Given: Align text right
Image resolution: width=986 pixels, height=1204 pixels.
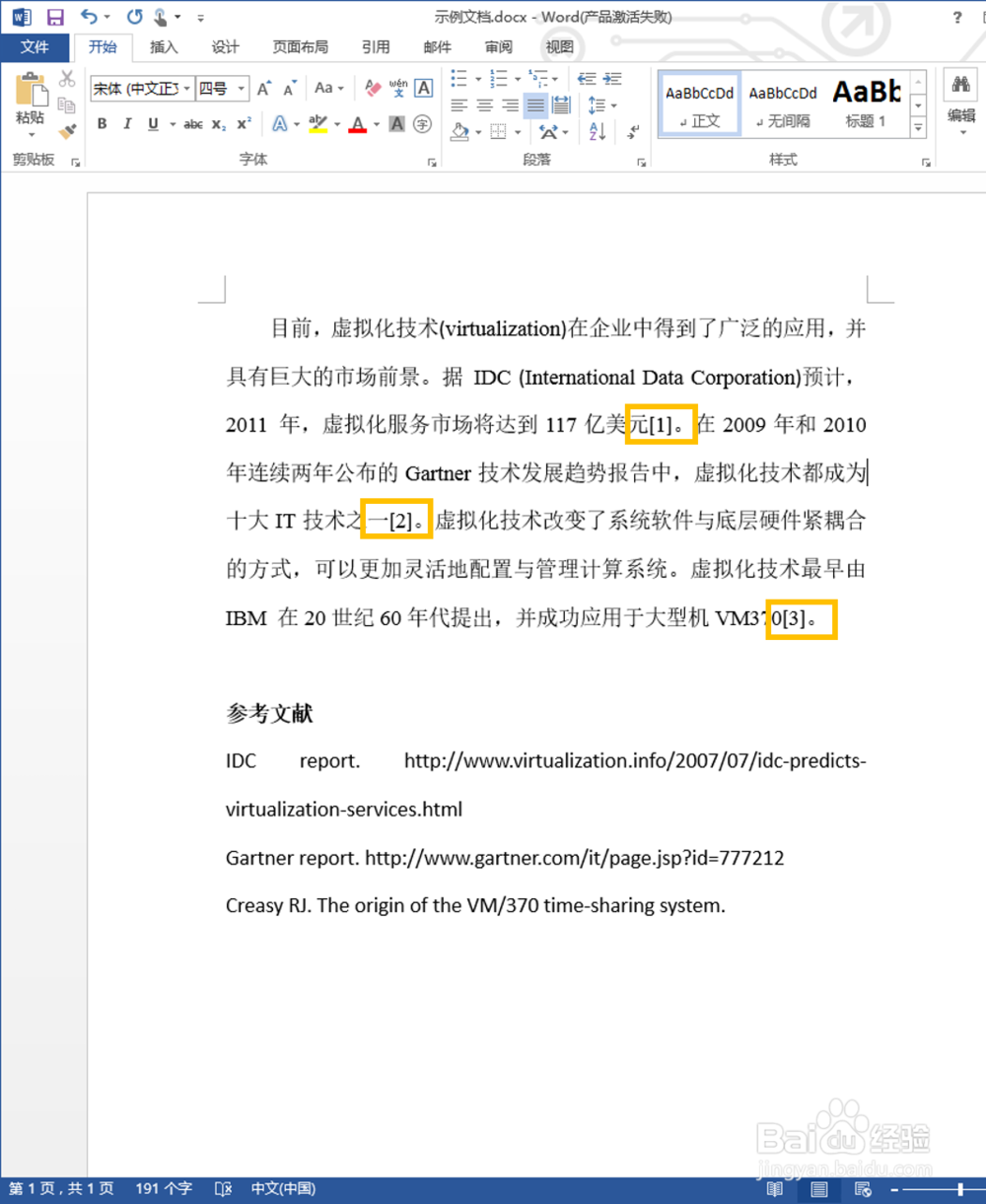Looking at the screenshot, I should pyautogui.click(x=510, y=105).
